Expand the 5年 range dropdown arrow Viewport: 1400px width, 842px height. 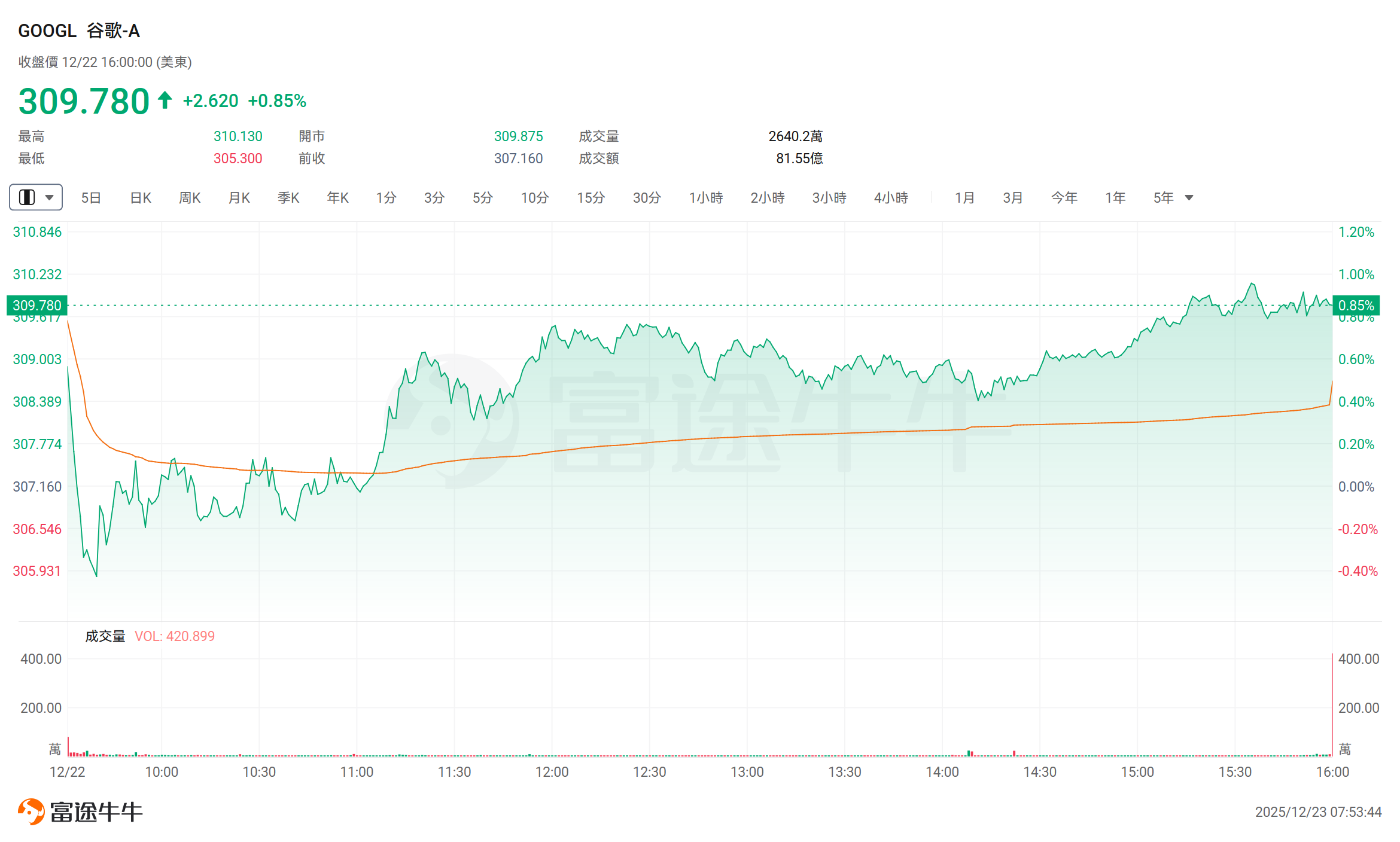pos(1189,197)
